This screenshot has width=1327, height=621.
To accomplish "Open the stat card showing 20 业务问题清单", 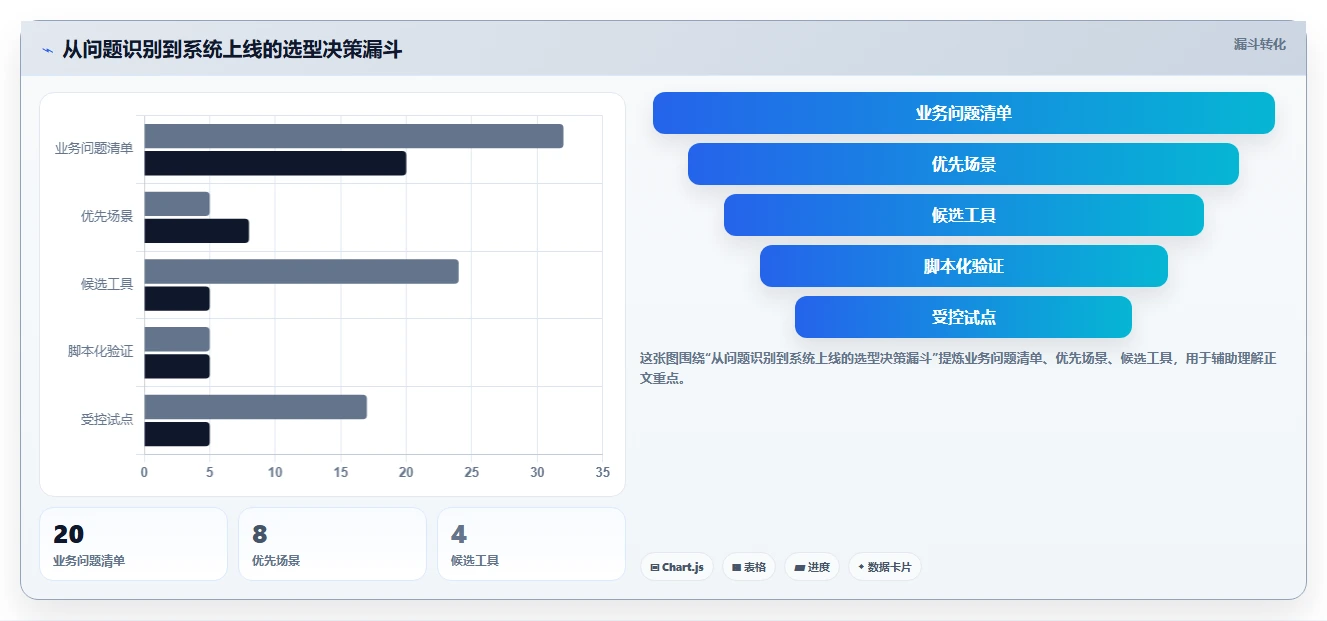I will pos(133,544).
